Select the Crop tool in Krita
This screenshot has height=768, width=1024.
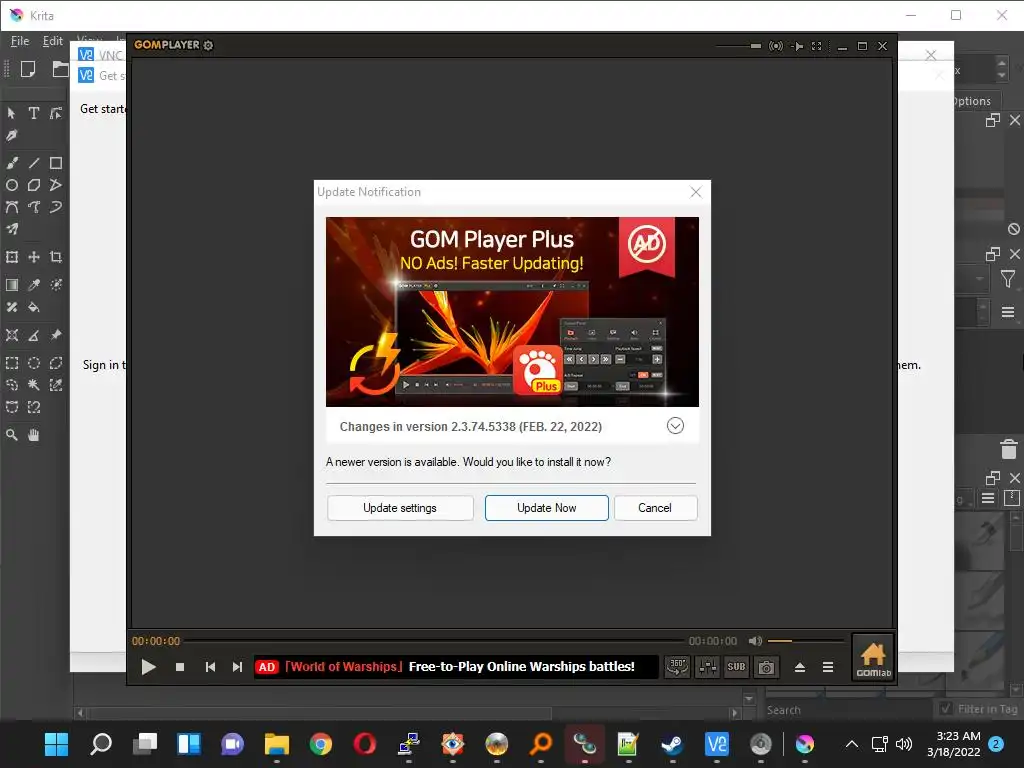coord(56,257)
